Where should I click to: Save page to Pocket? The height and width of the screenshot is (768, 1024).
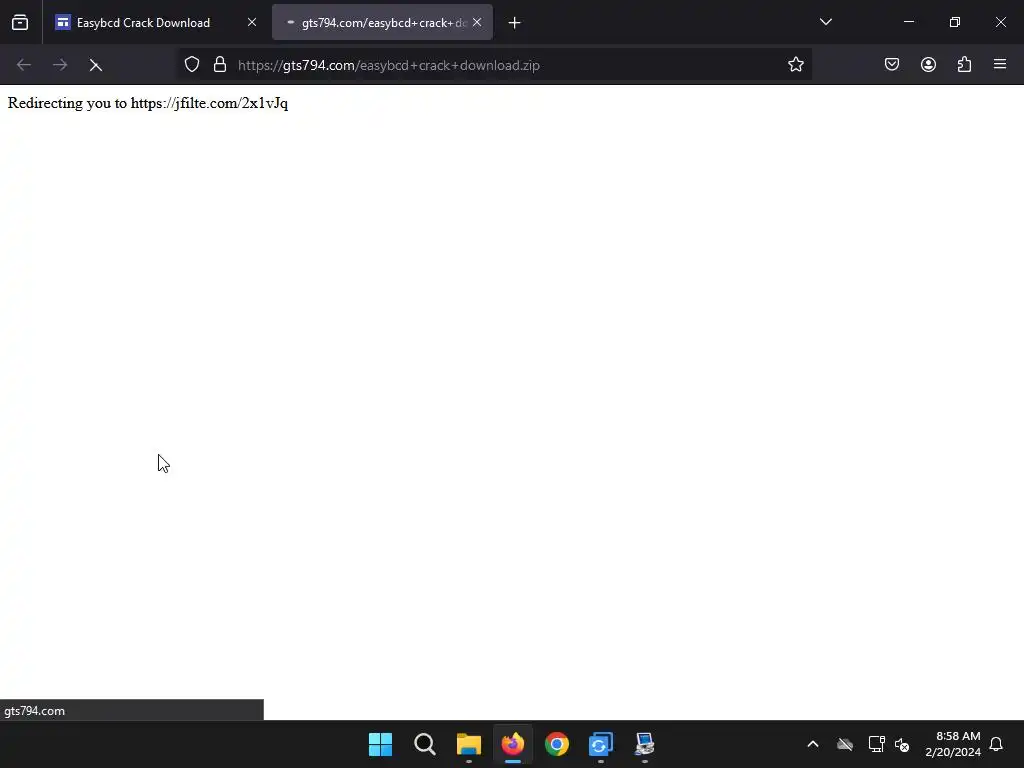tap(891, 65)
